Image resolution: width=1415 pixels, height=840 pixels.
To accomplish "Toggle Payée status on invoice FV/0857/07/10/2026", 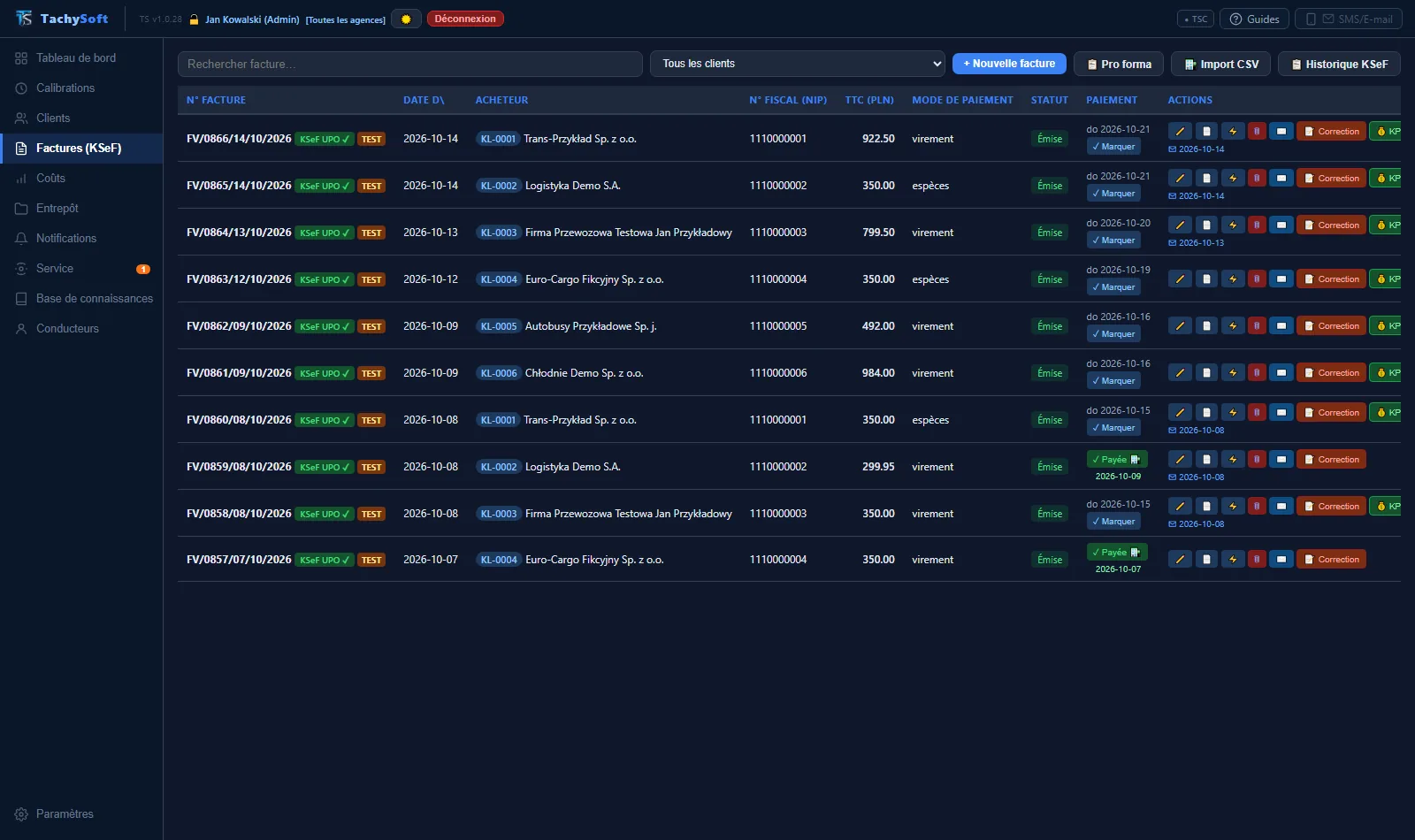I will pos(1117,552).
